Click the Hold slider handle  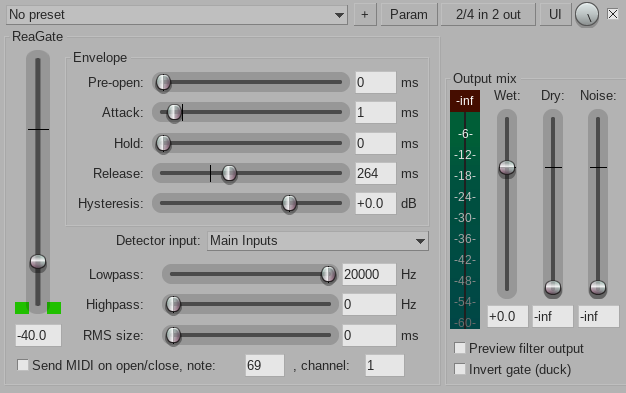pyautogui.click(x=163, y=143)
